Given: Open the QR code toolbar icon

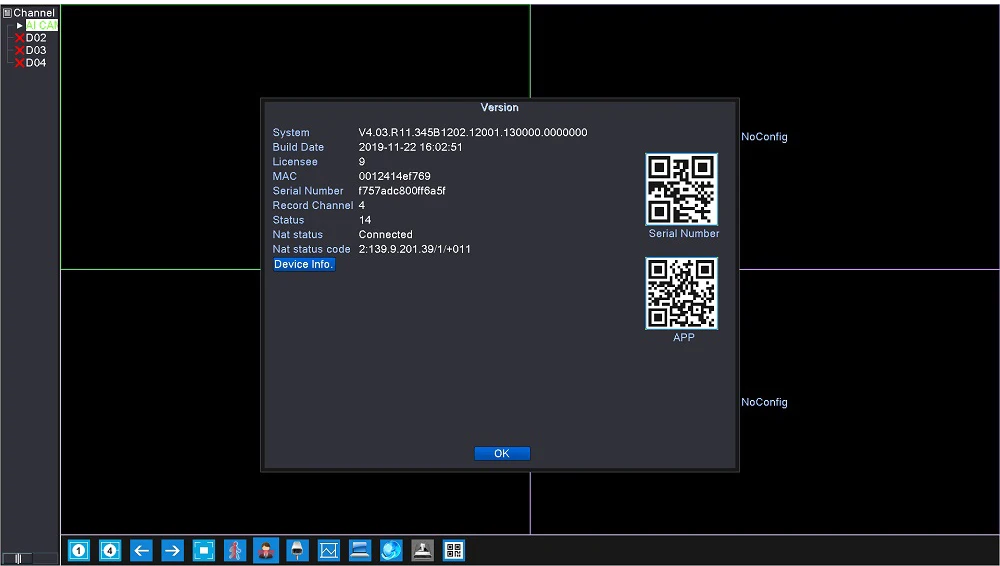Looking at the screenshot, I should [453, 550].
